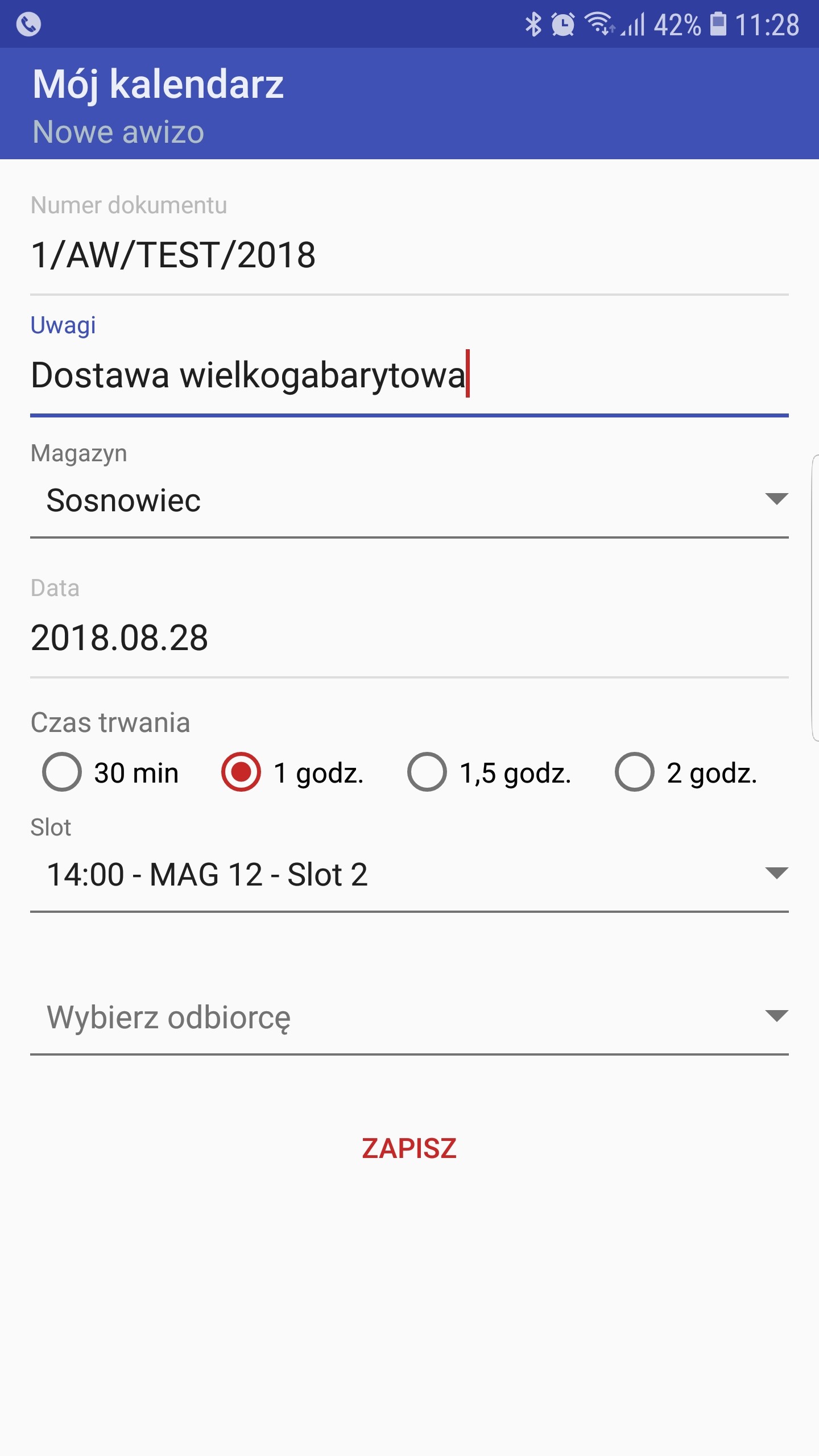
Task: Tap the mobile signal strength icon
Action: (x=633, y=24)
